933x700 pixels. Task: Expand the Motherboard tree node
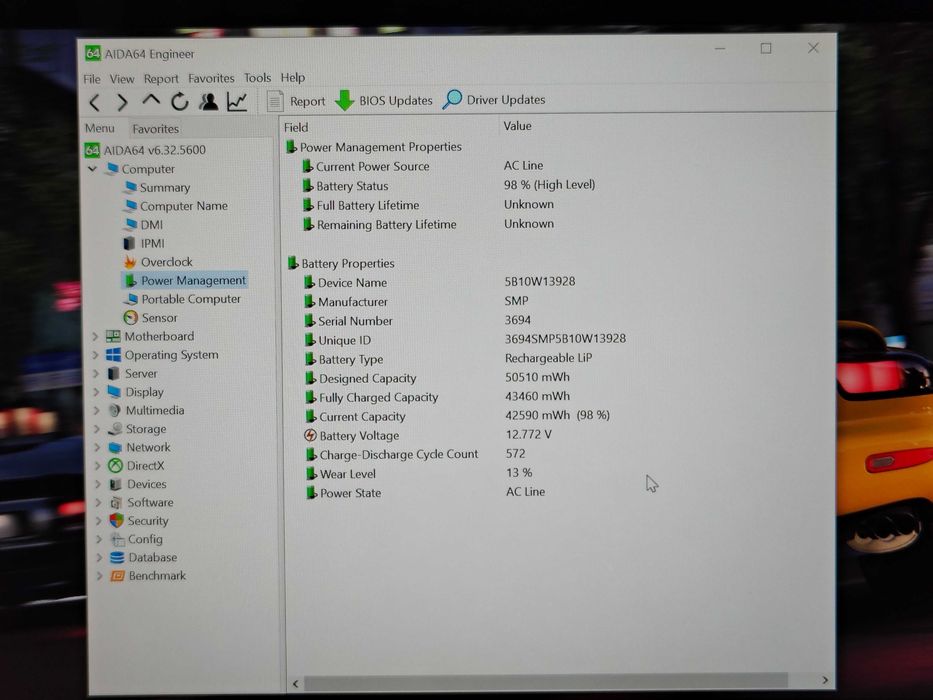(x=95, y=337)
